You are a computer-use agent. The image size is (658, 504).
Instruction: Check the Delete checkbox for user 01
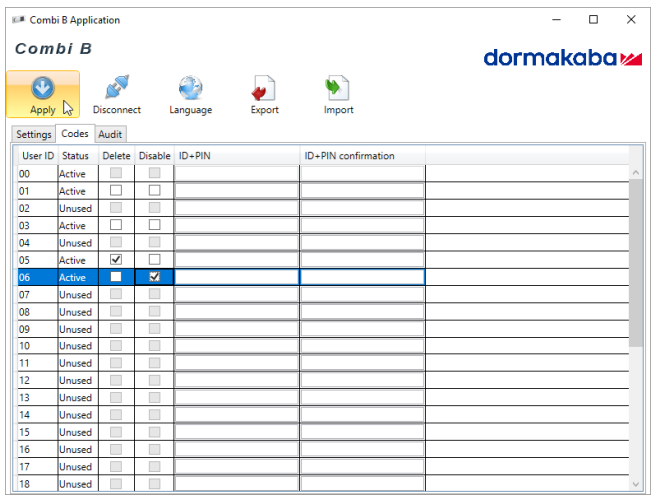tap(116, 191)
